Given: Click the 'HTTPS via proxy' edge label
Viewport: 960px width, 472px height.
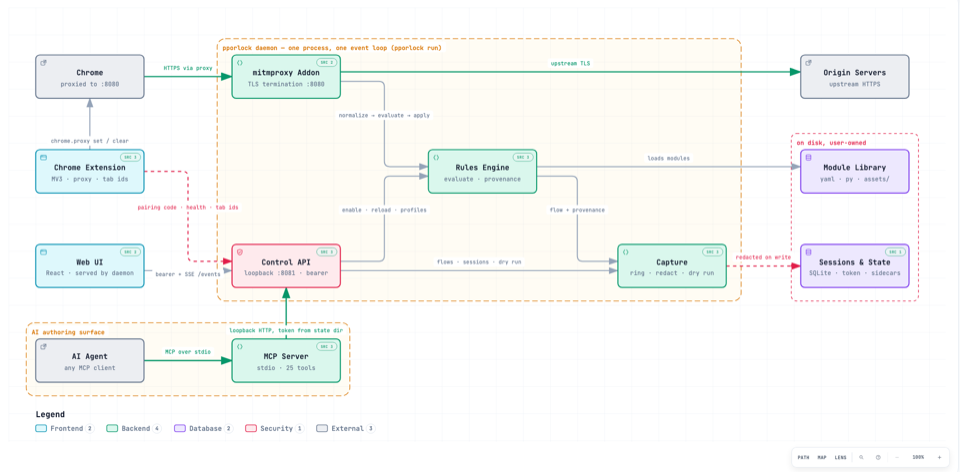Looking at the screenshot, I should (x=188, y=68).
